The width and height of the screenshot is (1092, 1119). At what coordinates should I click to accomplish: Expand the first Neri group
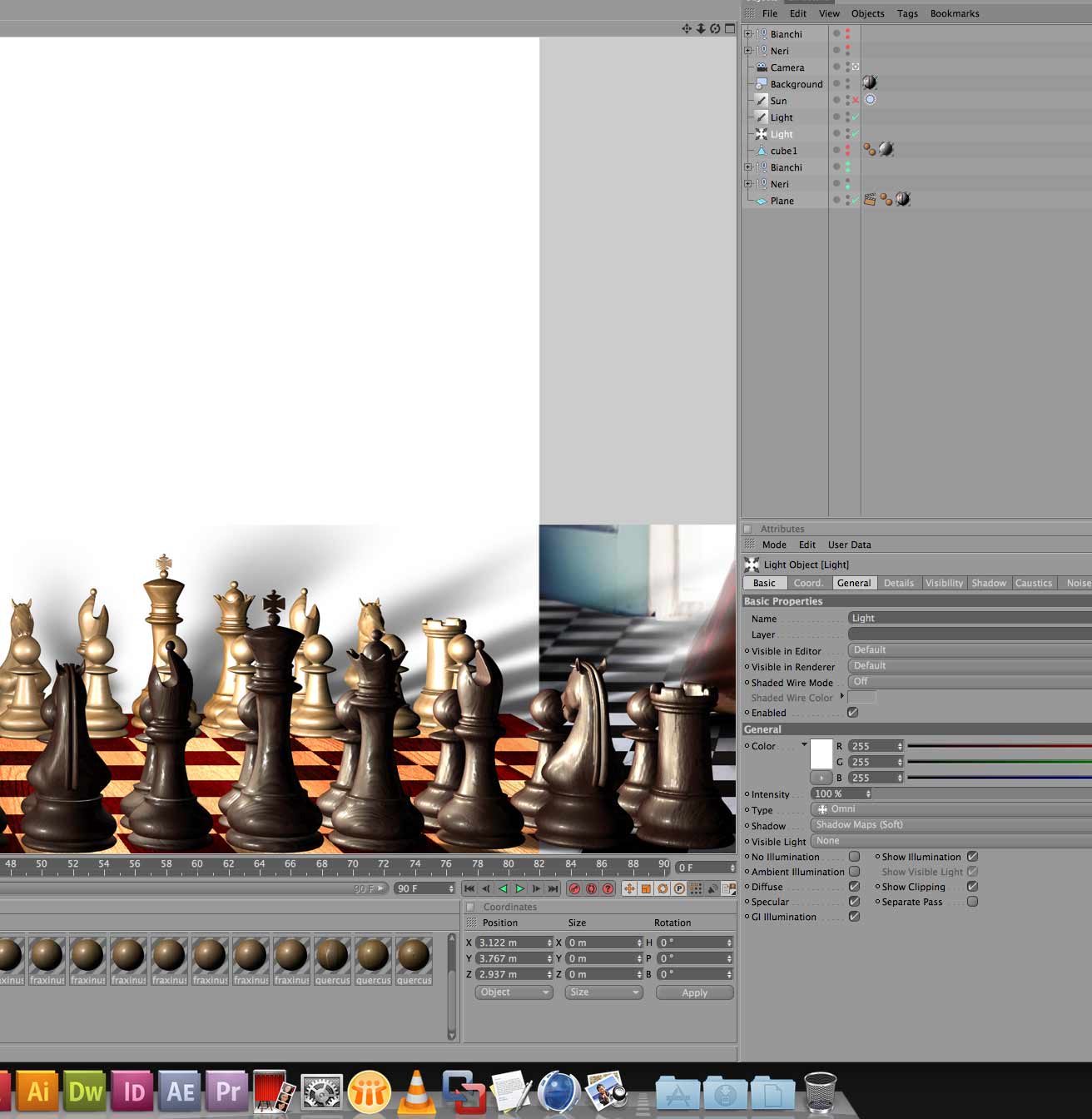[x=747, y=51]
